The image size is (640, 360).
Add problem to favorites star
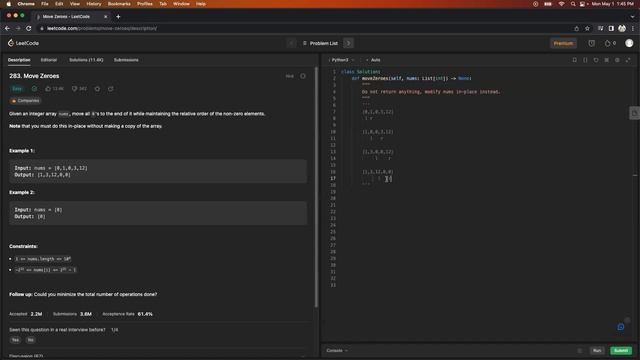click(97, 89)
